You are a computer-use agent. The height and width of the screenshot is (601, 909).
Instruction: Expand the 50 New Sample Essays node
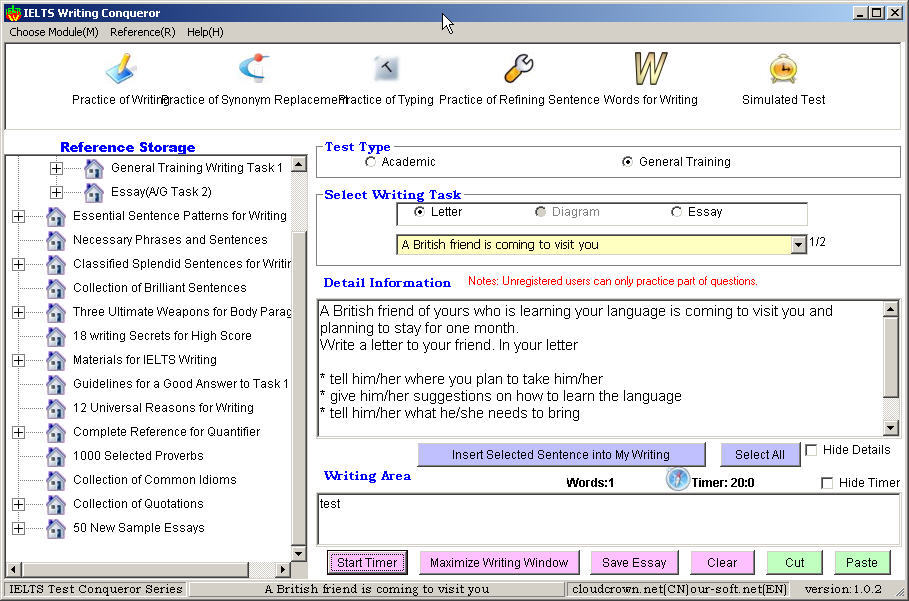click(19, 528)
